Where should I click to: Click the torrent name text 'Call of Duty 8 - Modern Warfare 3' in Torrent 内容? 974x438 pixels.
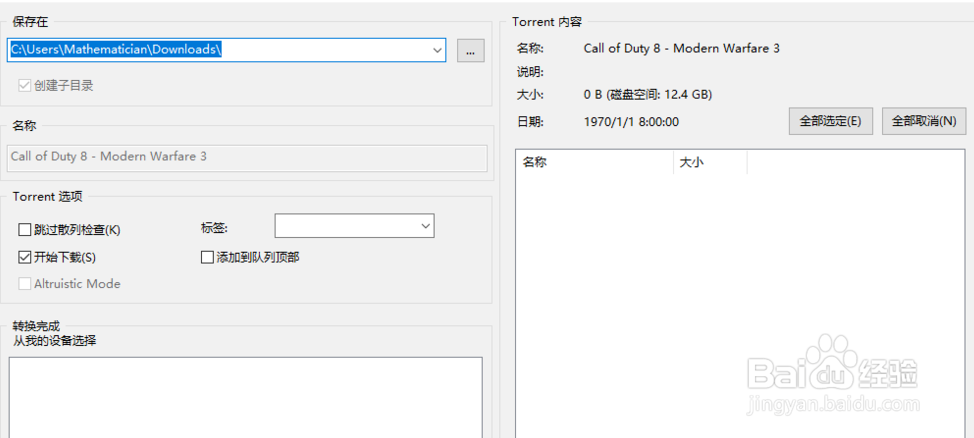pyautogui.click(x=681, y=48)
